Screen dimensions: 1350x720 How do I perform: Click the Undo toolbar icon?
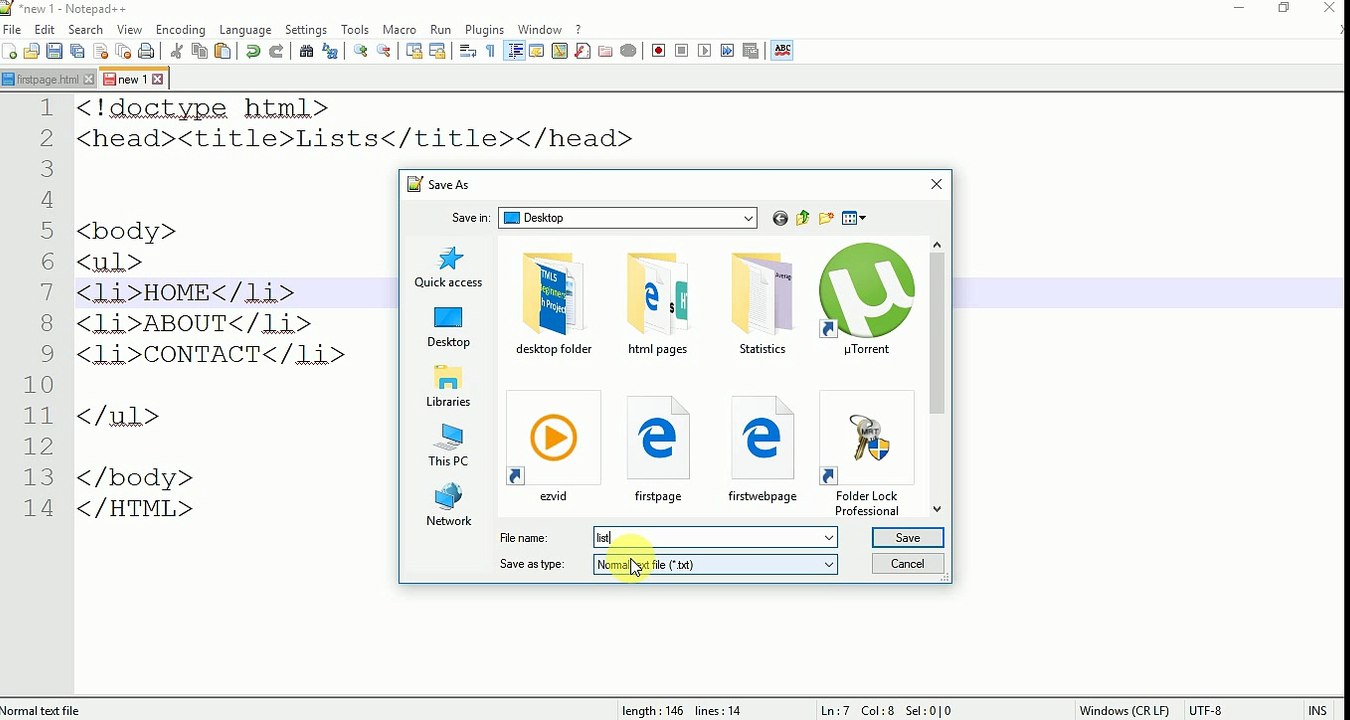(253, 51)
